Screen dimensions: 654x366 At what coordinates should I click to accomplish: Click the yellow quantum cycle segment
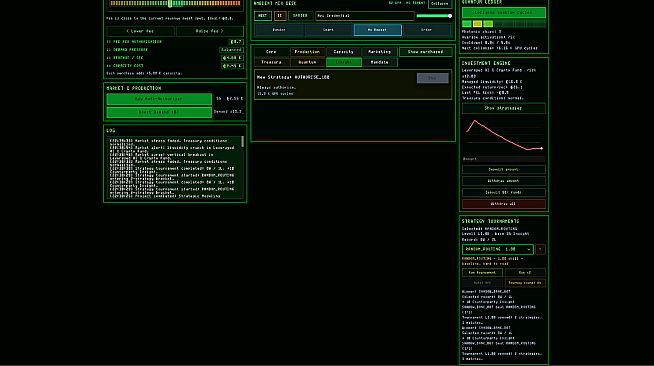[478, 24]
